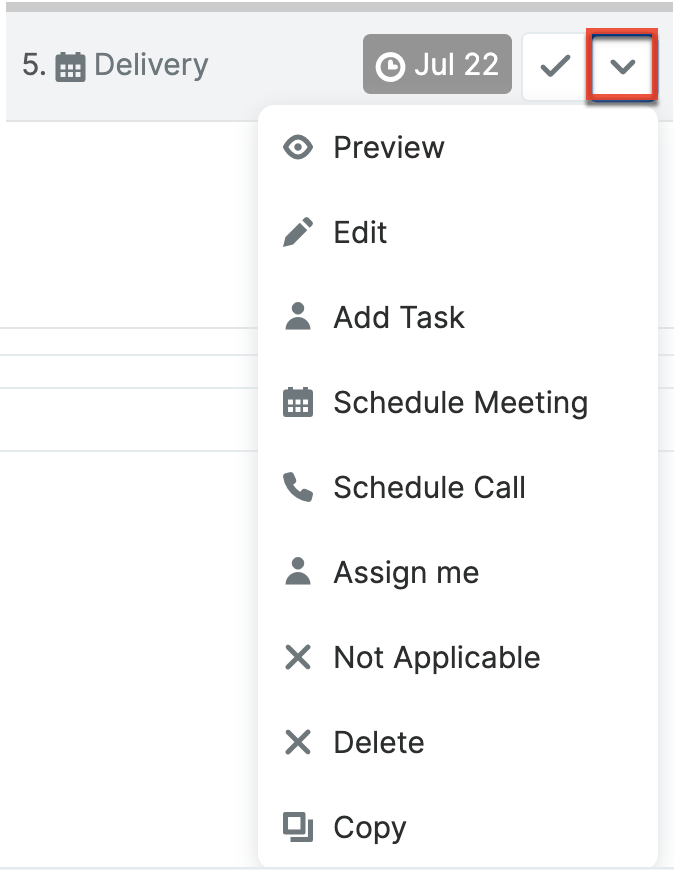Click the calendar icon next to Delivery
Viewport: 674px width, 870px height.
[x=70, y=67]
